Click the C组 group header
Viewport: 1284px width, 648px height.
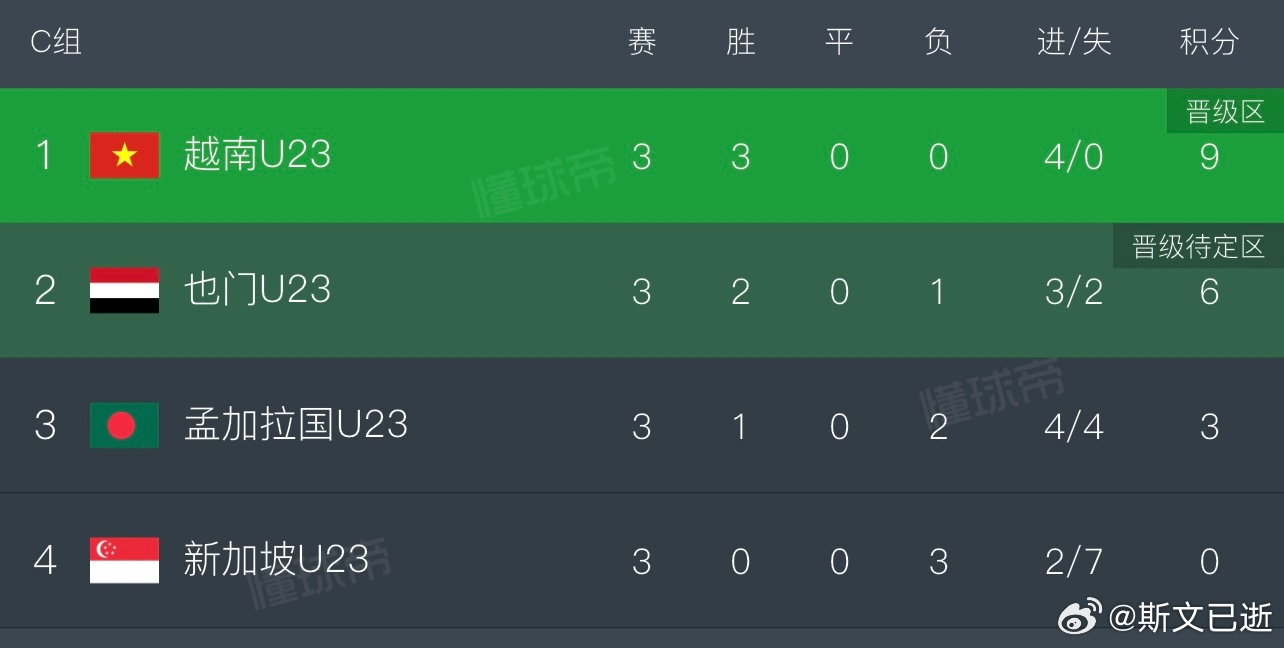(56, 42)
